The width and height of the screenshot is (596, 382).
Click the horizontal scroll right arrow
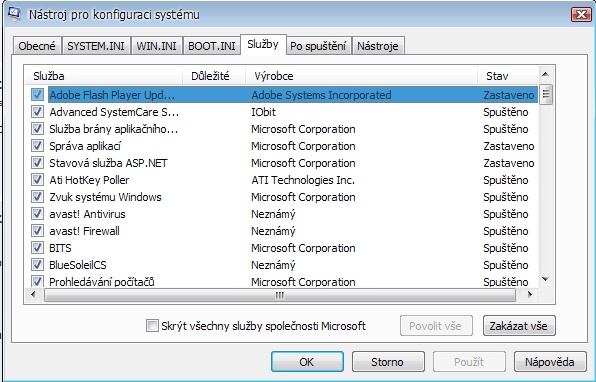pyautogui.click(x=529, y=295)
